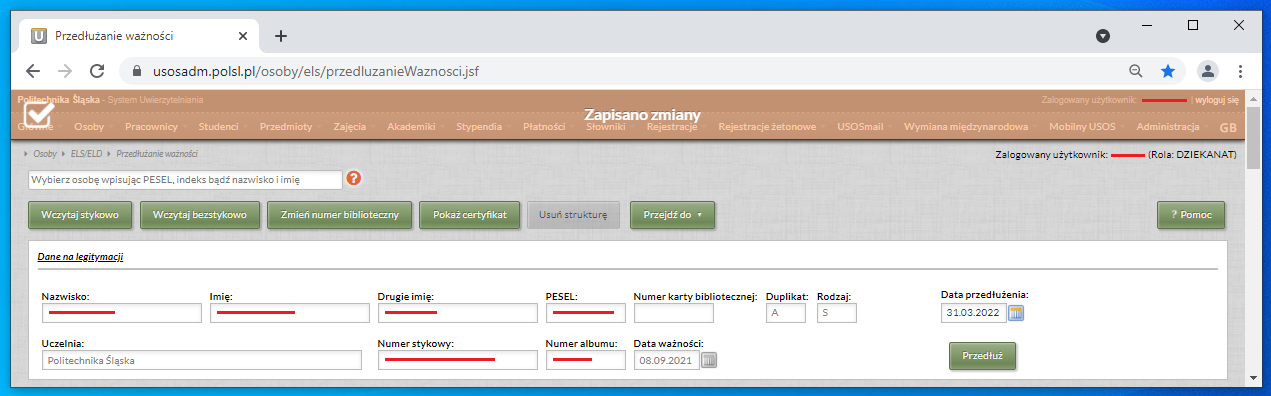Open the Wymiana międzynarodowa menu

point(966,128)
